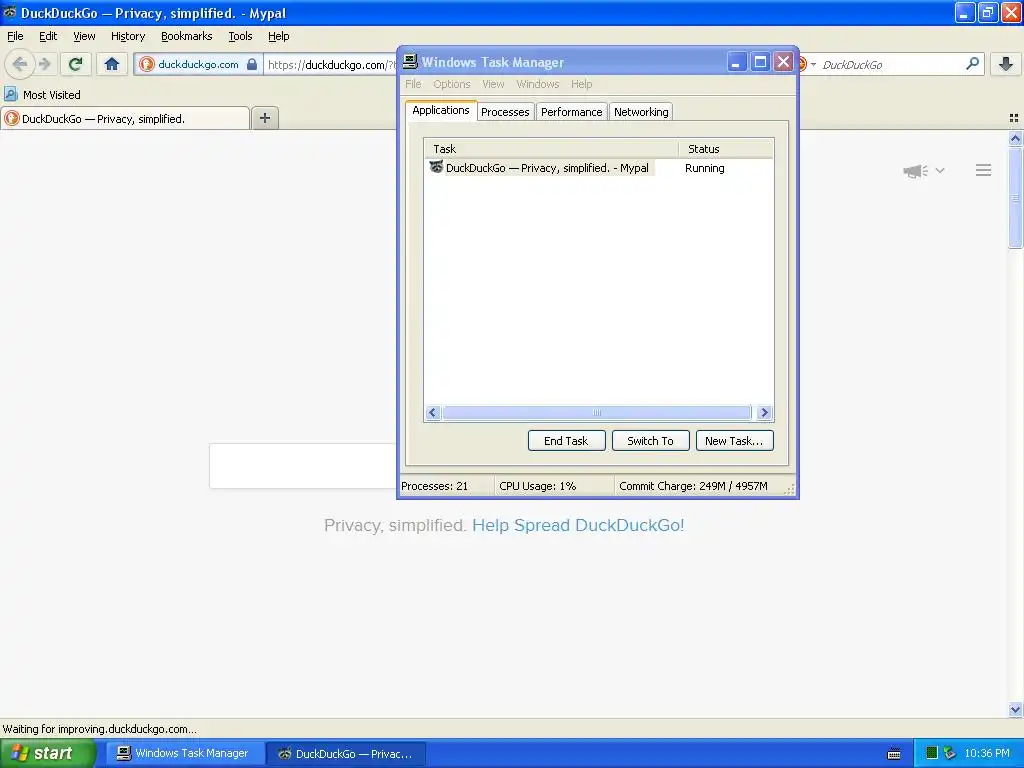Click the DuckDuckGo page search box
This screenshot has height=768, width=1024.
coord(303,466)
